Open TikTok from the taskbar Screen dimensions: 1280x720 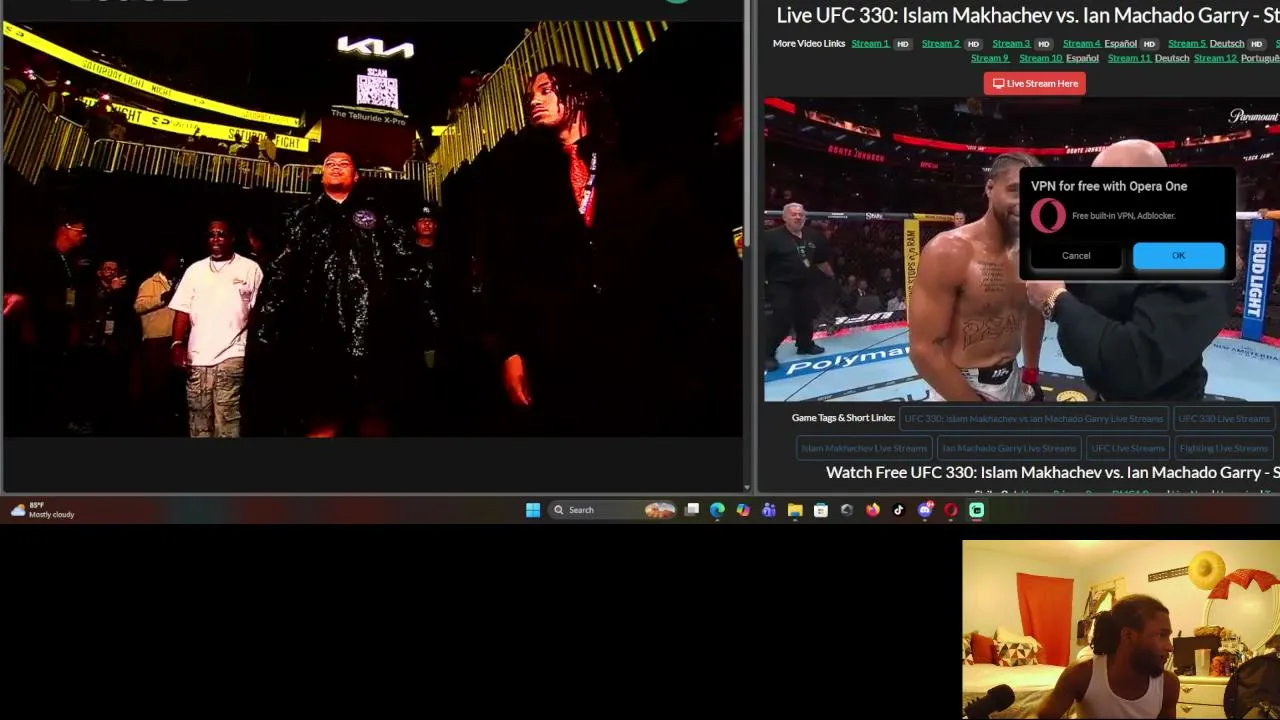tap(899, 510)
